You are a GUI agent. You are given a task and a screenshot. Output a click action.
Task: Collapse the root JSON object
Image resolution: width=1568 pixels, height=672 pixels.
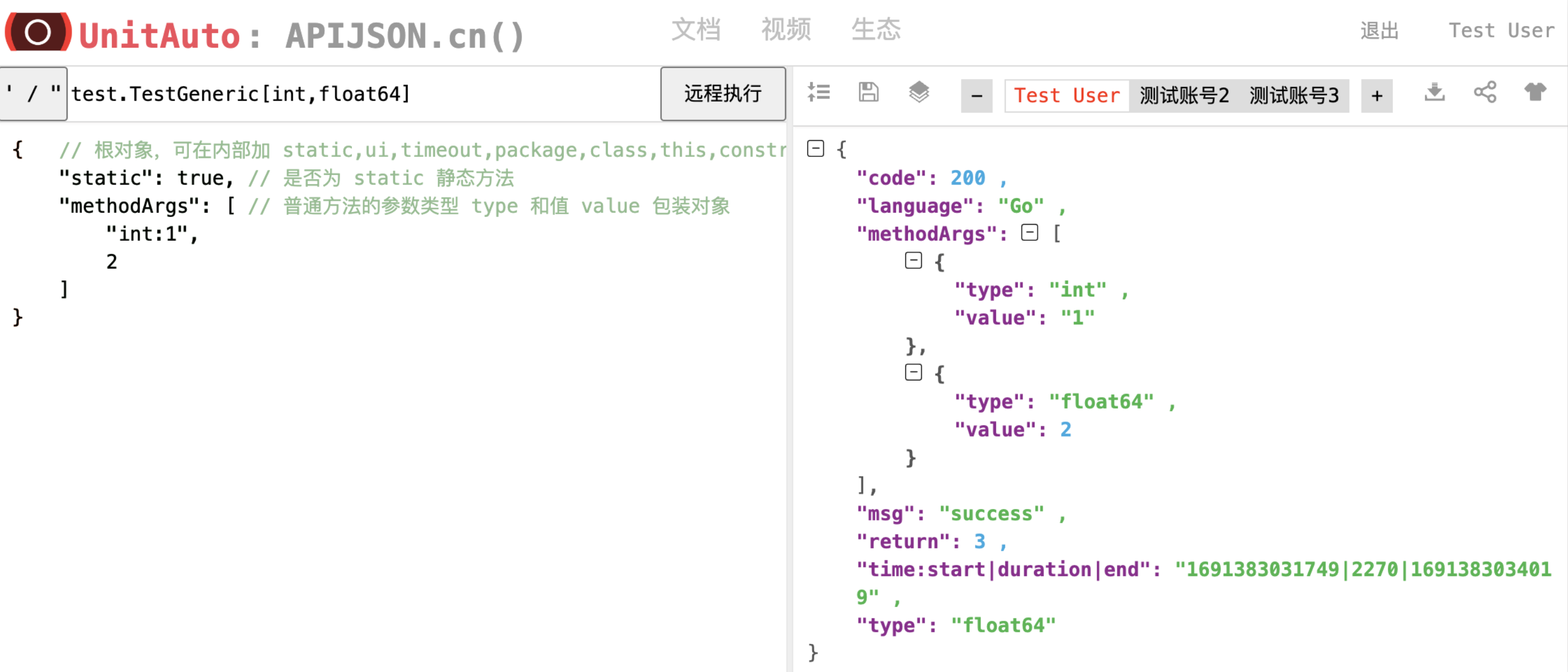pos(816,148)
